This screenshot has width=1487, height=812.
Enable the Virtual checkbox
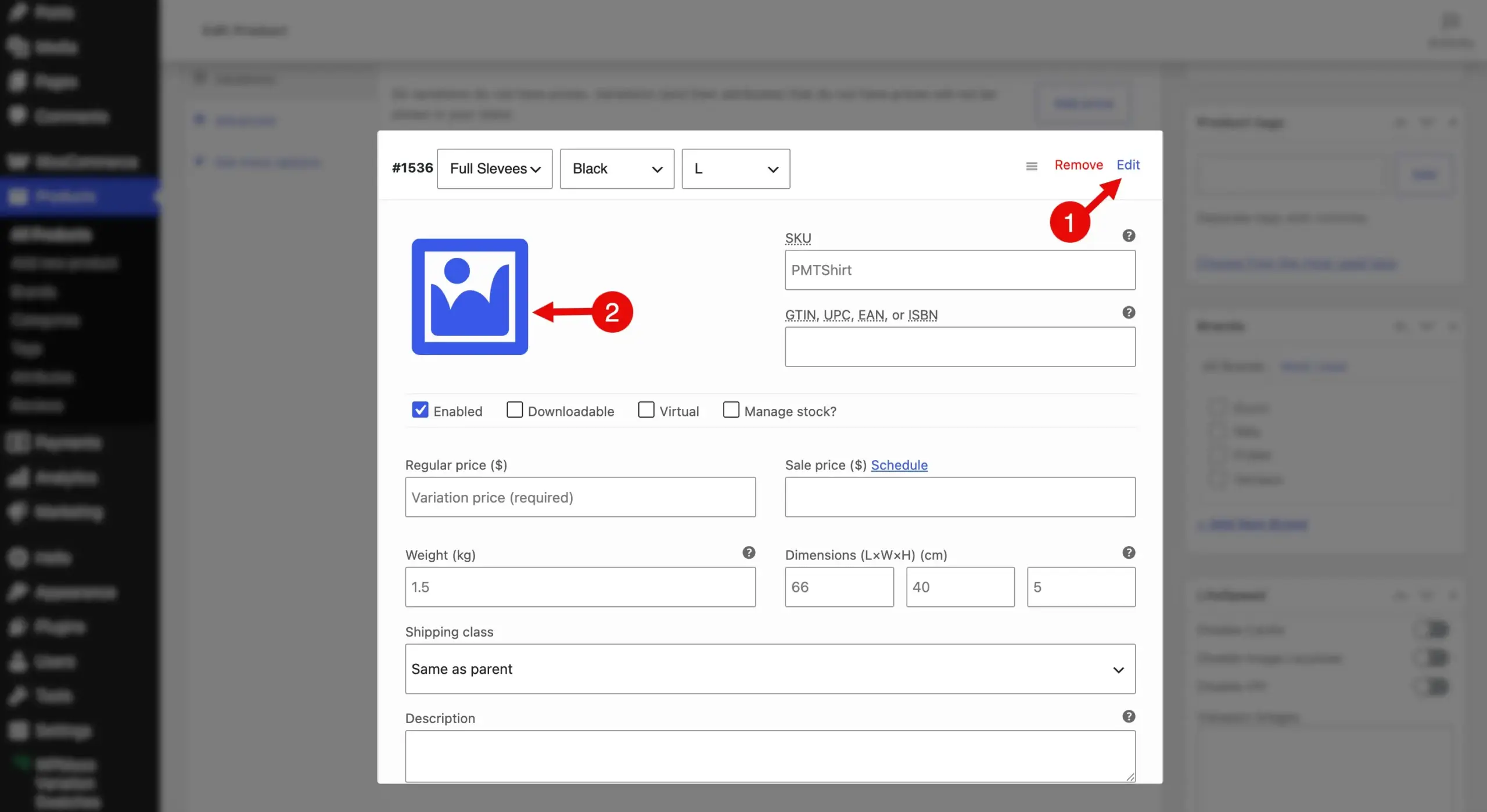[x=646, y=410]
